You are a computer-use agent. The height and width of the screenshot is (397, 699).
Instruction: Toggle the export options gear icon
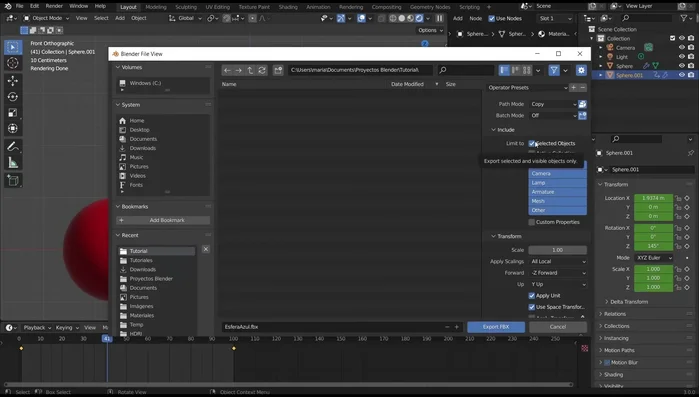tap(581, 70)
